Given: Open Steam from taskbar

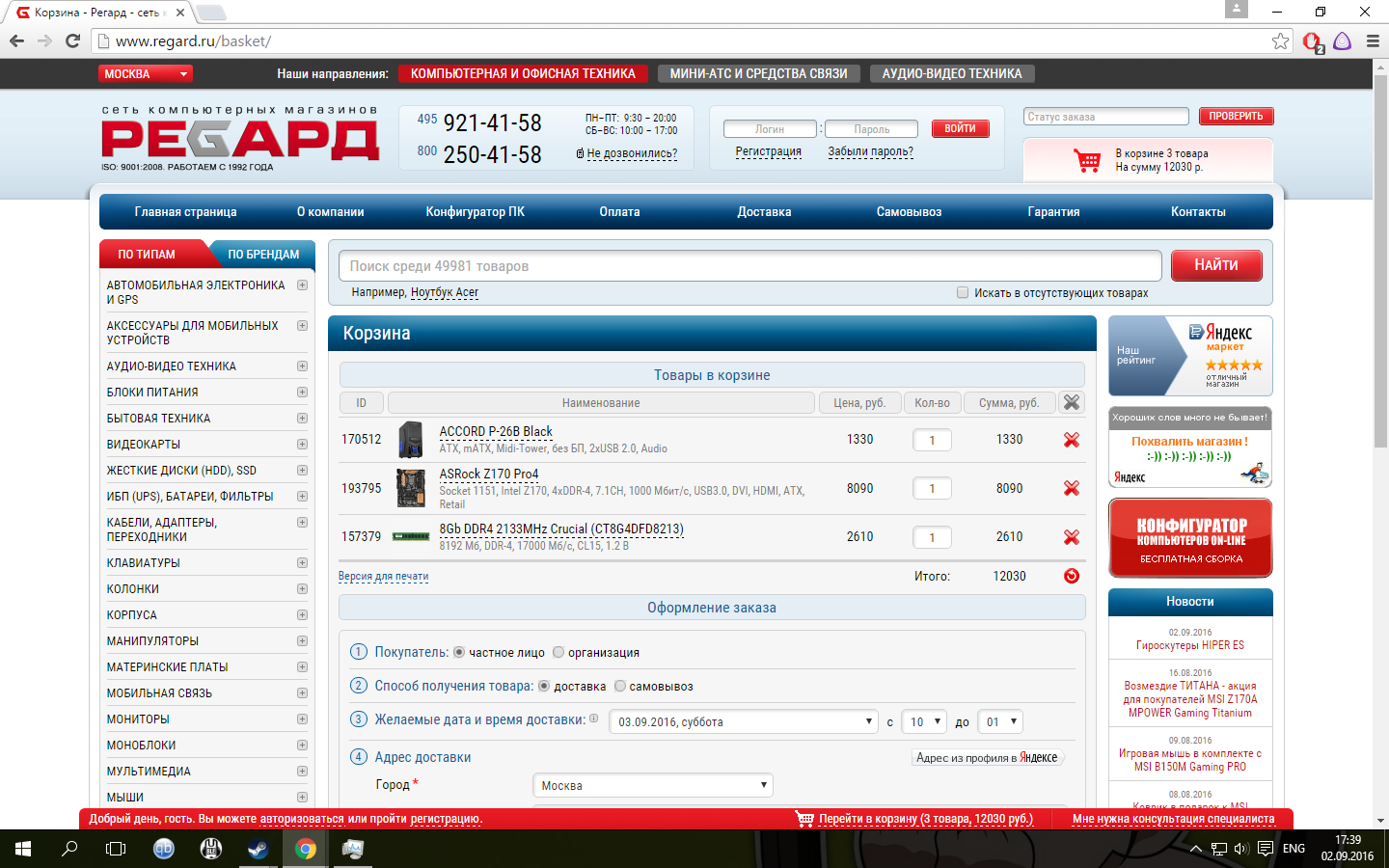Looking at the screenshot, I should tap(259, 849).
